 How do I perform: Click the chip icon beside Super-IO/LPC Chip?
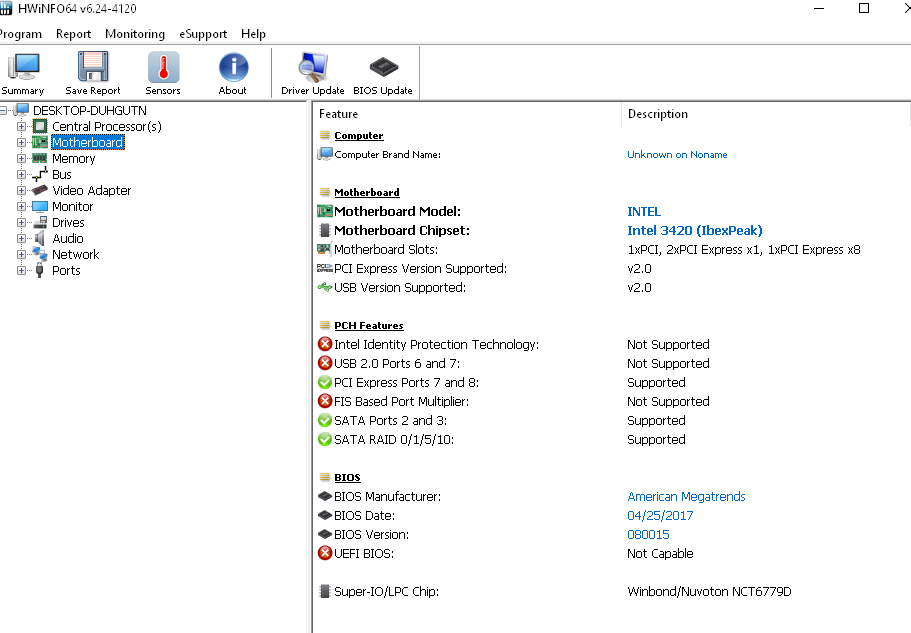coord(325,591)
